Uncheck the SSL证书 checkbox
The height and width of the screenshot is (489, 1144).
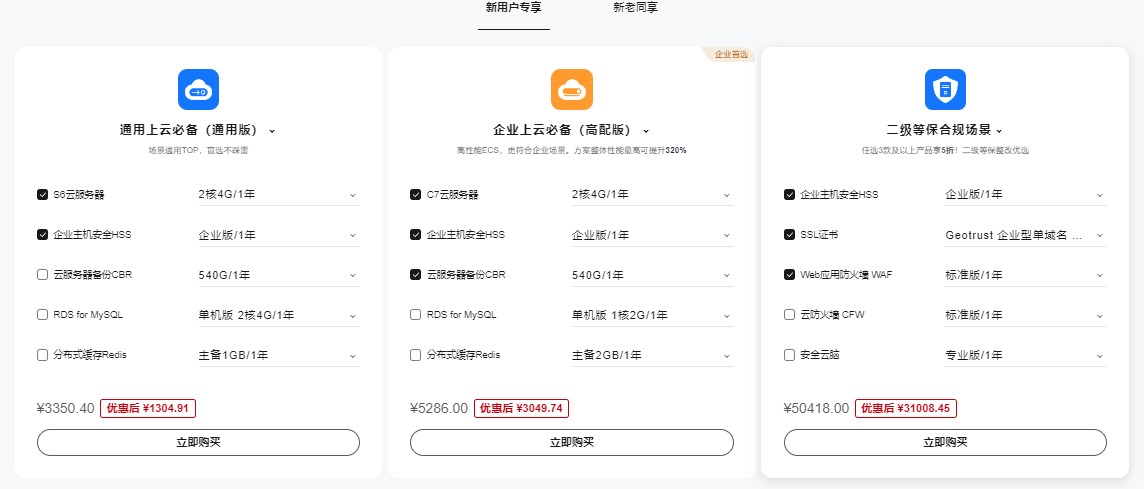coord(789,235)
